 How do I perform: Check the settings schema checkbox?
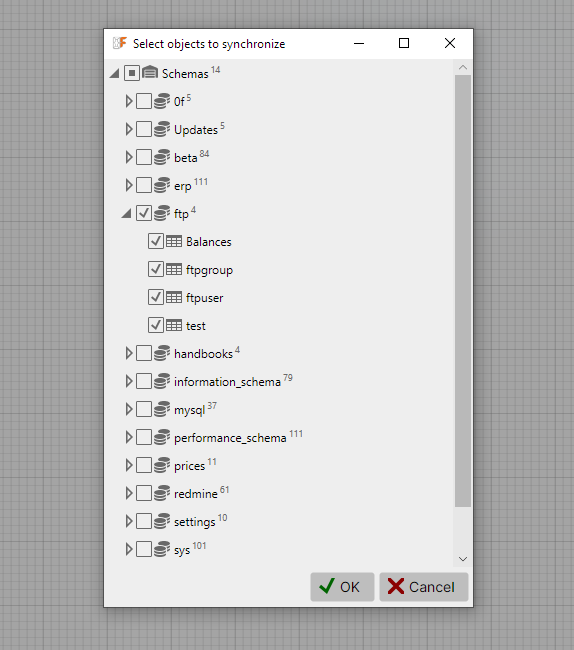click(144, 521)
